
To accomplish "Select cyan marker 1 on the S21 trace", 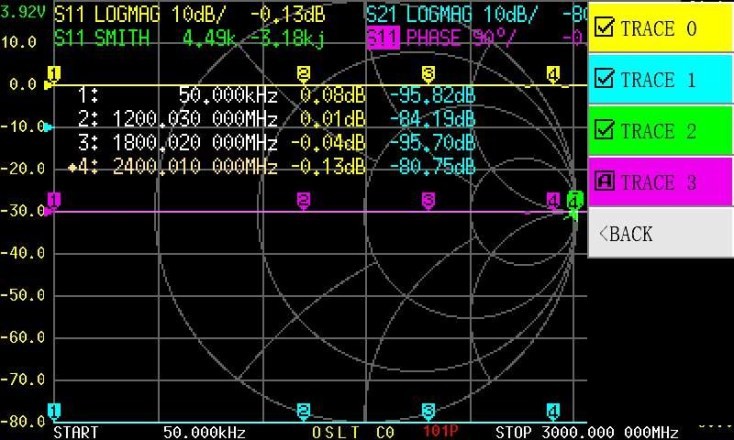I will pyautogui.click(x=55, y=412).
